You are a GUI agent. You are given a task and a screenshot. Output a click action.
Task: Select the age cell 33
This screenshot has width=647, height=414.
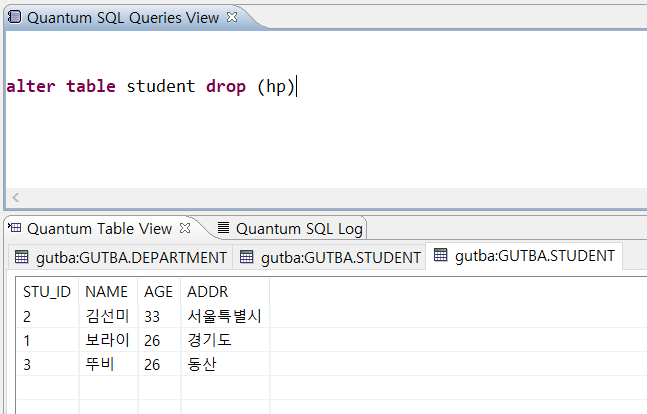tap(159, 316)
